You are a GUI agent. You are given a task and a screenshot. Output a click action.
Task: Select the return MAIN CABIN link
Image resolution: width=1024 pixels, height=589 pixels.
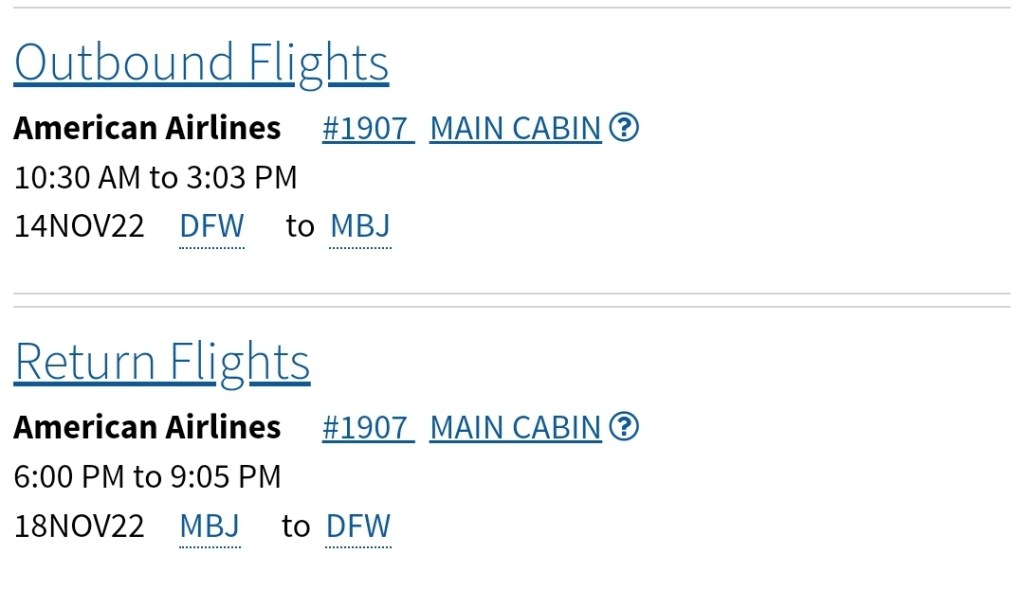(x=515, y=427)
